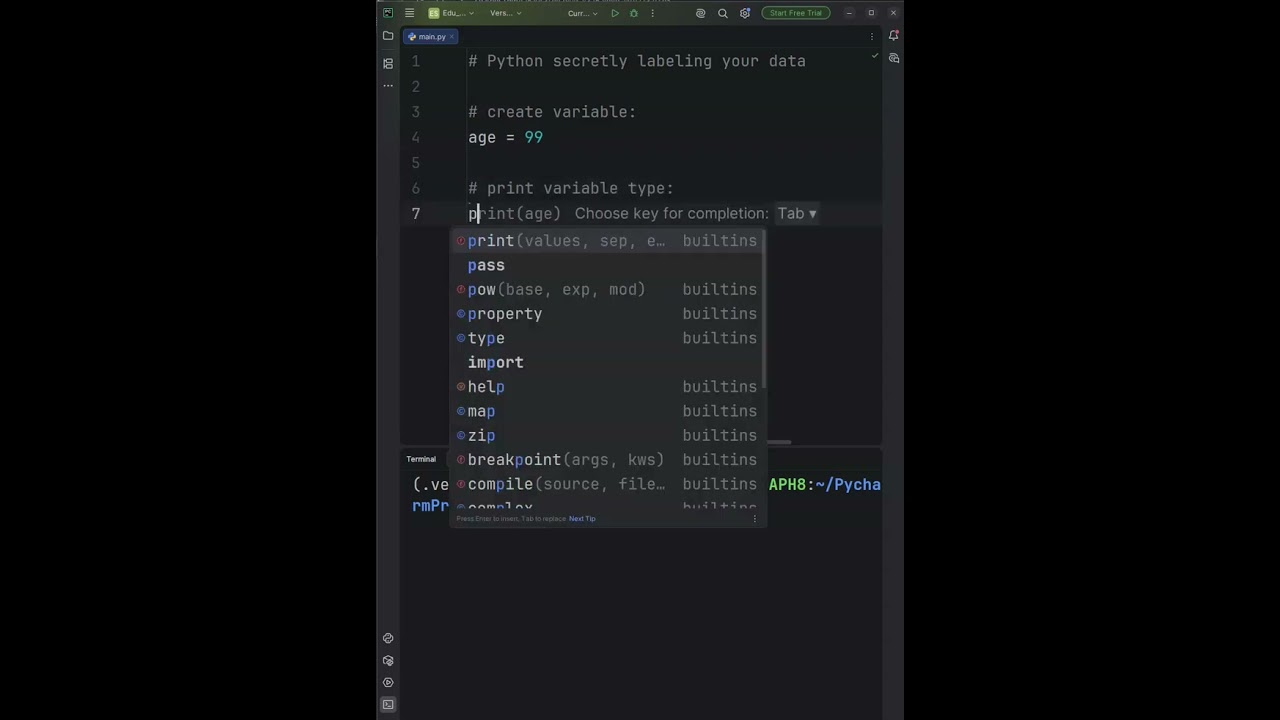Open the Edu project dropdown

click(449, 13)
